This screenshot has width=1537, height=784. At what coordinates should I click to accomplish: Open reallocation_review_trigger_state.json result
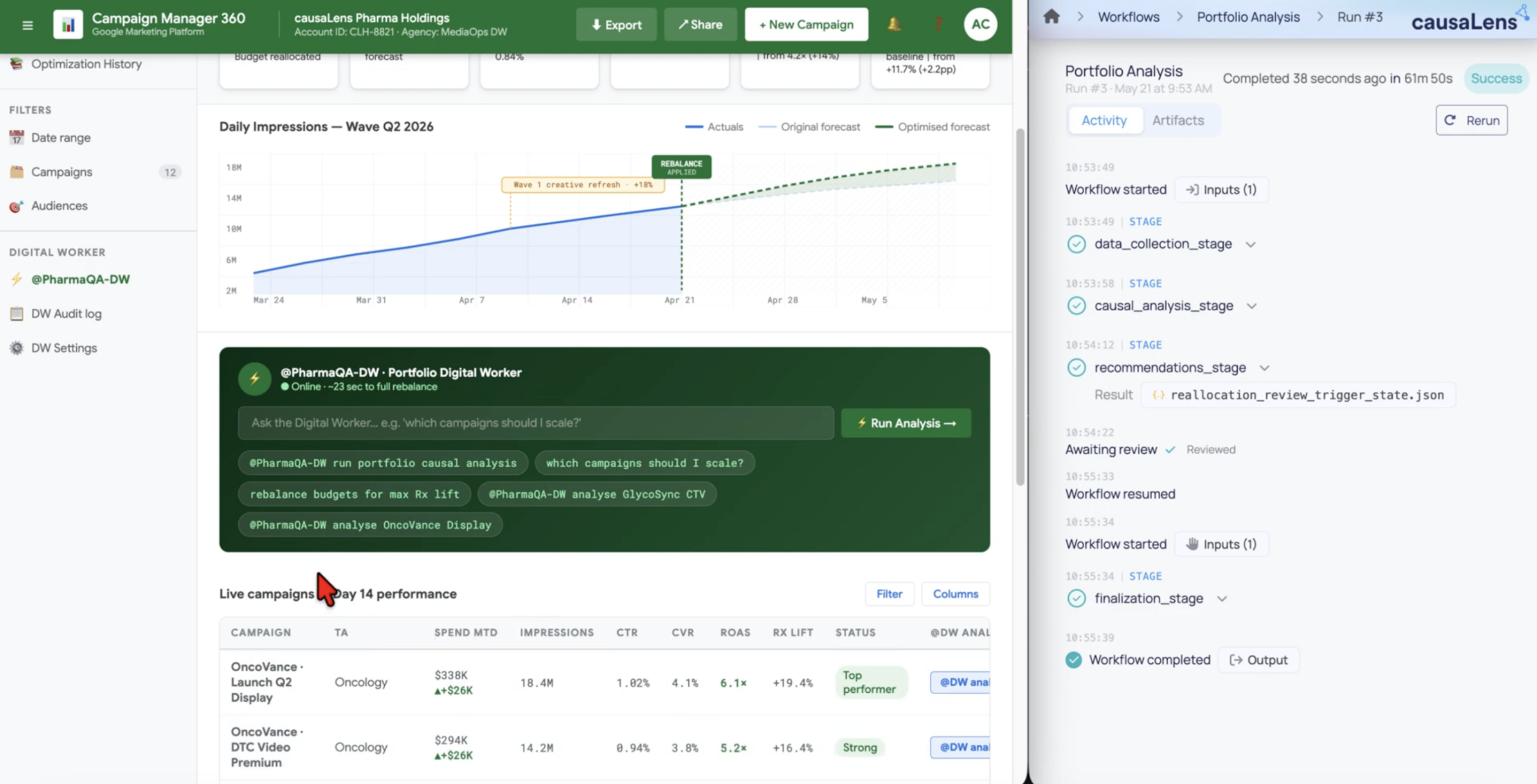[1298, 395]
